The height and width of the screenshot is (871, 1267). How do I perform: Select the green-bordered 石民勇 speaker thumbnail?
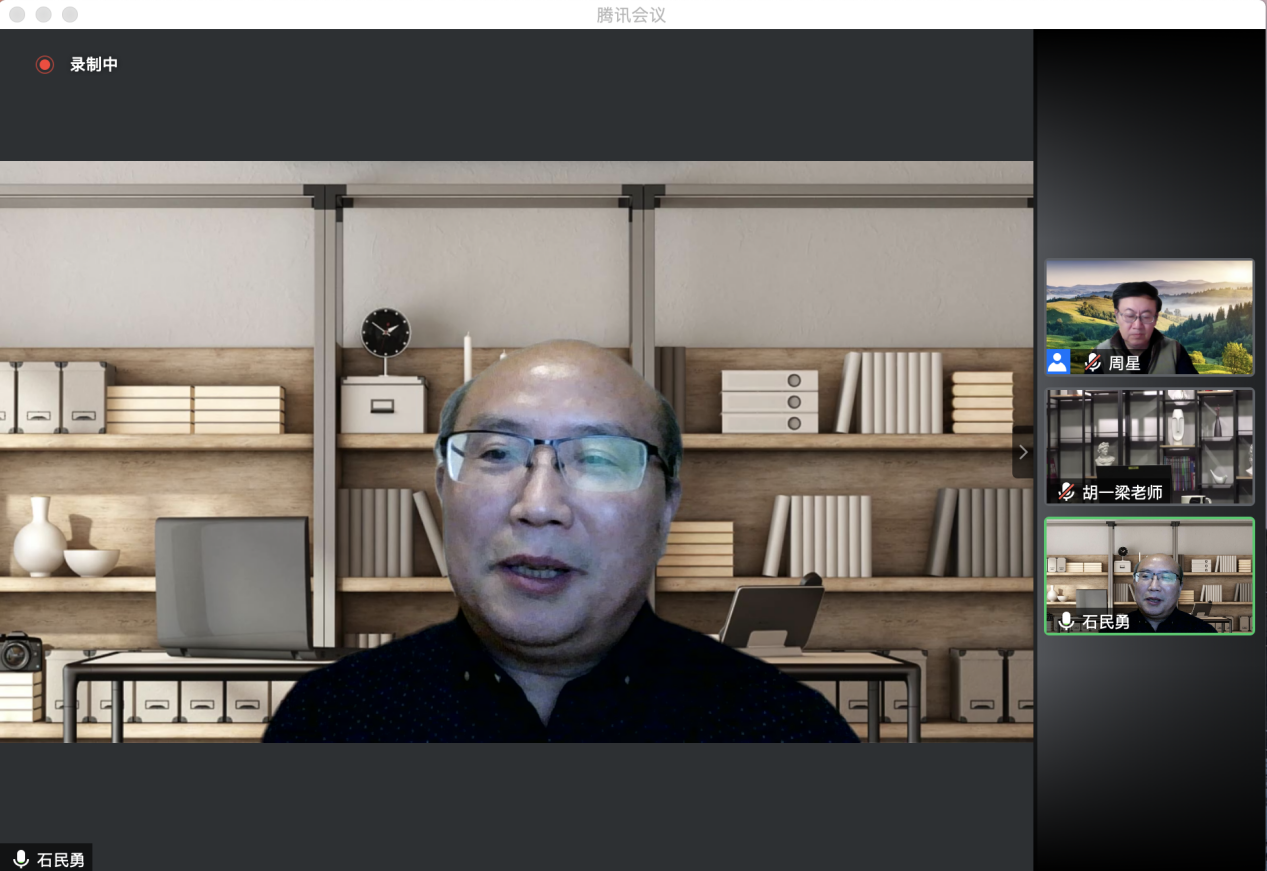(1149, 575)
